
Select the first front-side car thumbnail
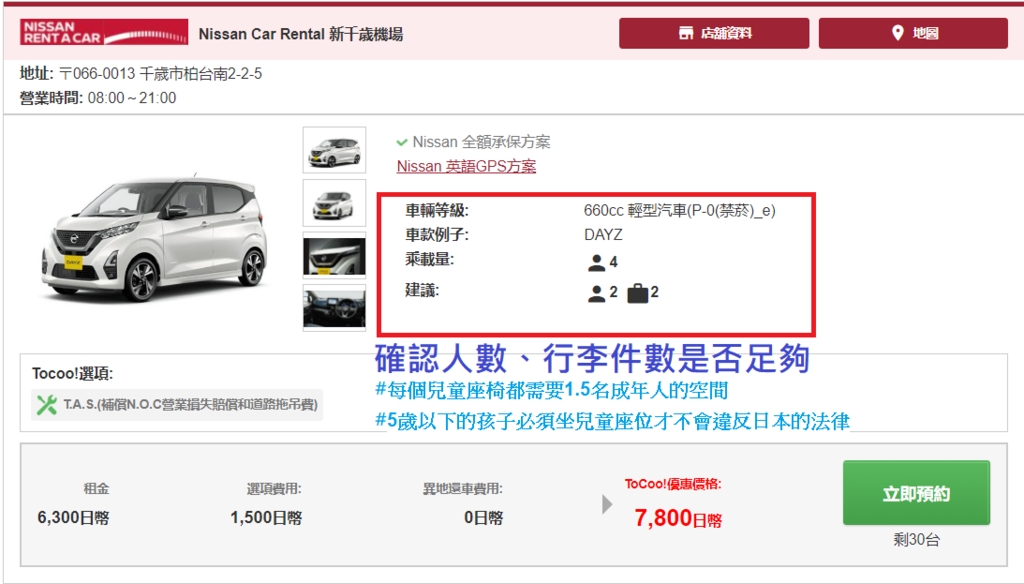tap(334, 150)
